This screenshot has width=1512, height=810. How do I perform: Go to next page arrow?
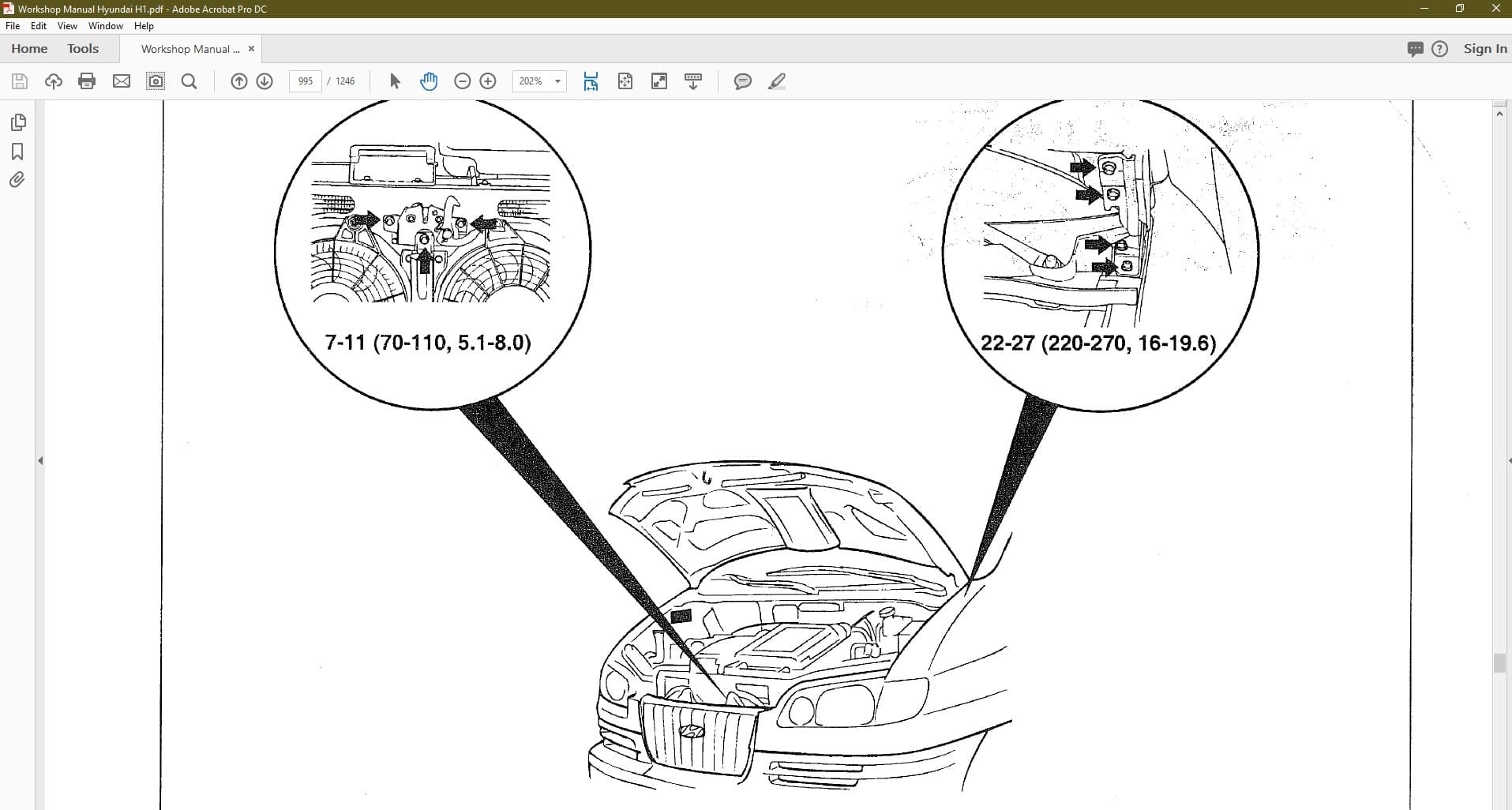click(265, 81)
